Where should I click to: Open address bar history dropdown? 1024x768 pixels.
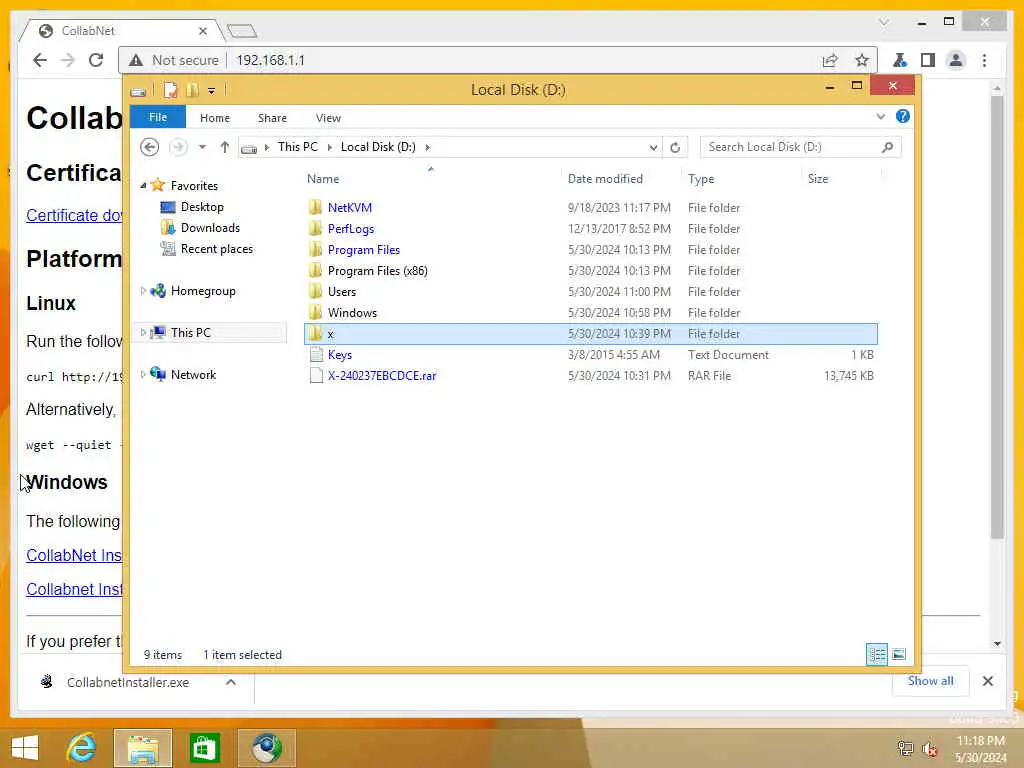click(653, 148)
